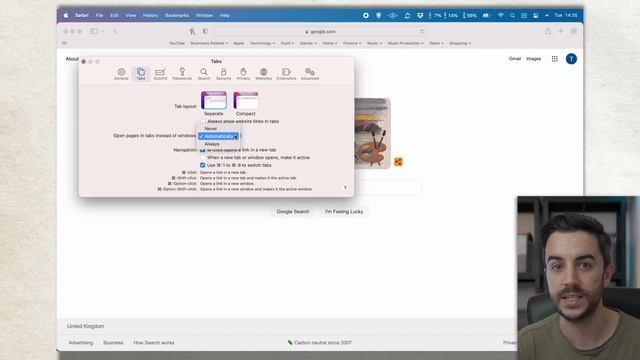Screen dimensions: 640x360
Task: Click Safari's forward arrow
Action: [x=127, y=31]
